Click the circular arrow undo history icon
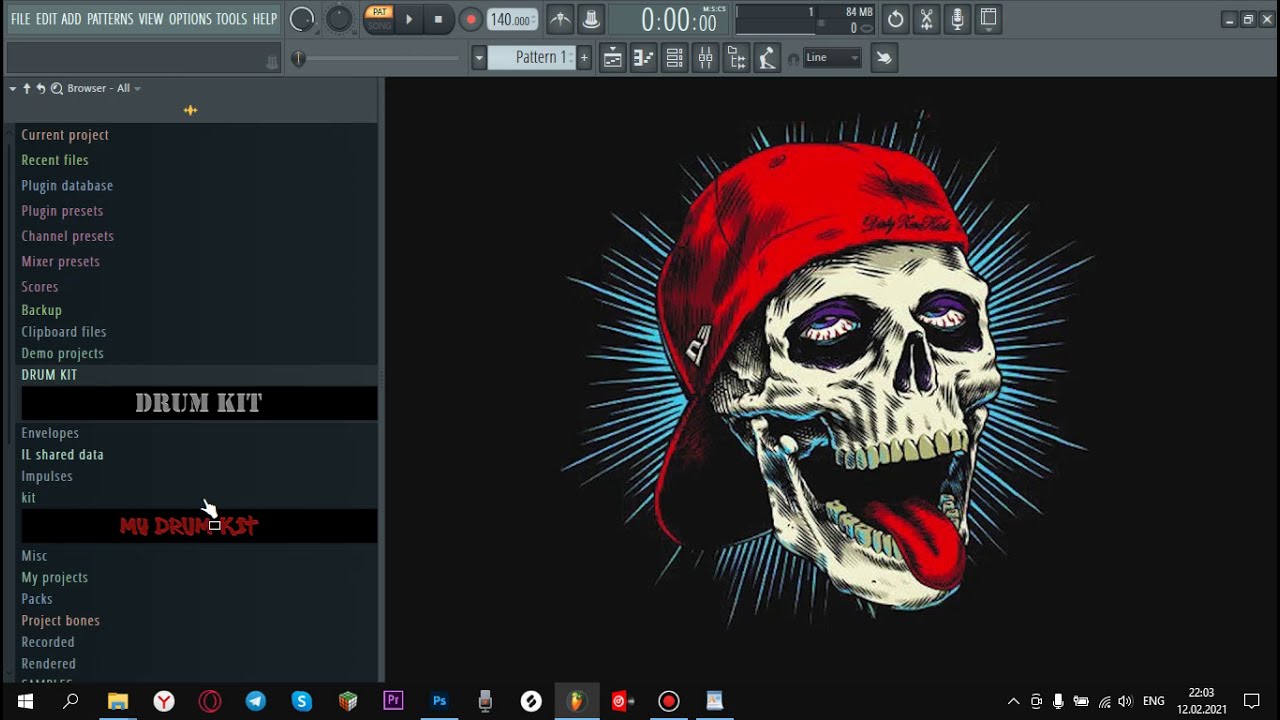The height and width of the screenshot is (720, 1280). [895, 19]
